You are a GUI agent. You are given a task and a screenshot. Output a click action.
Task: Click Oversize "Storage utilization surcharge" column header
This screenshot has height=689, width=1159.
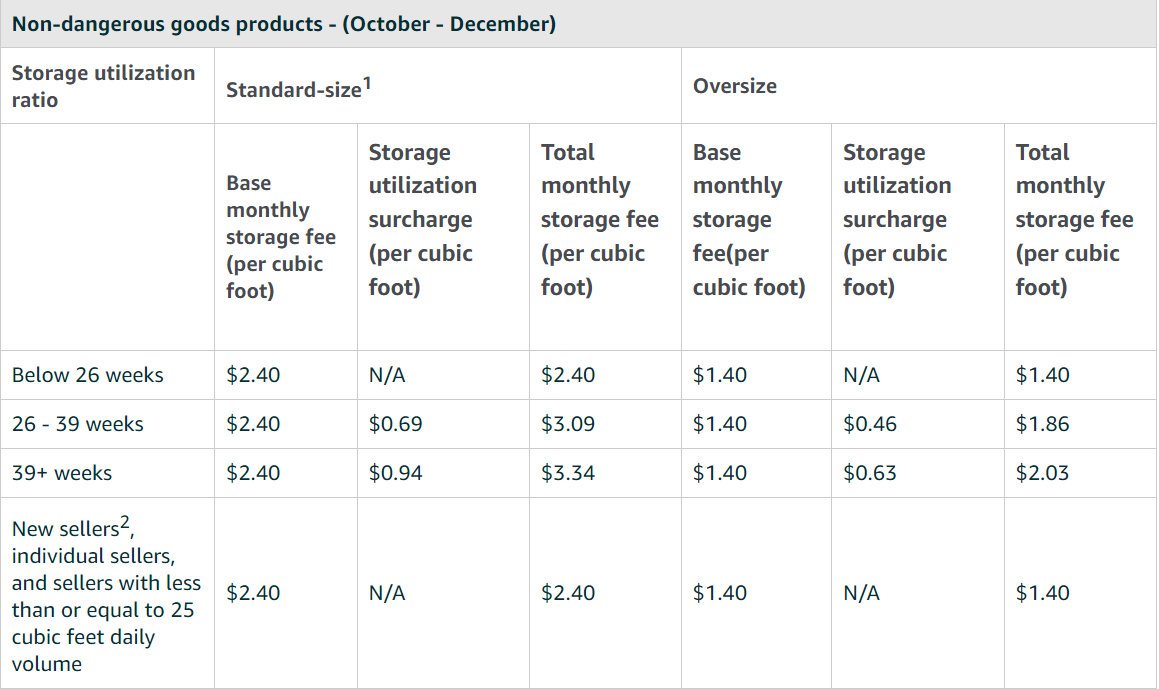[x=897, y=220]
